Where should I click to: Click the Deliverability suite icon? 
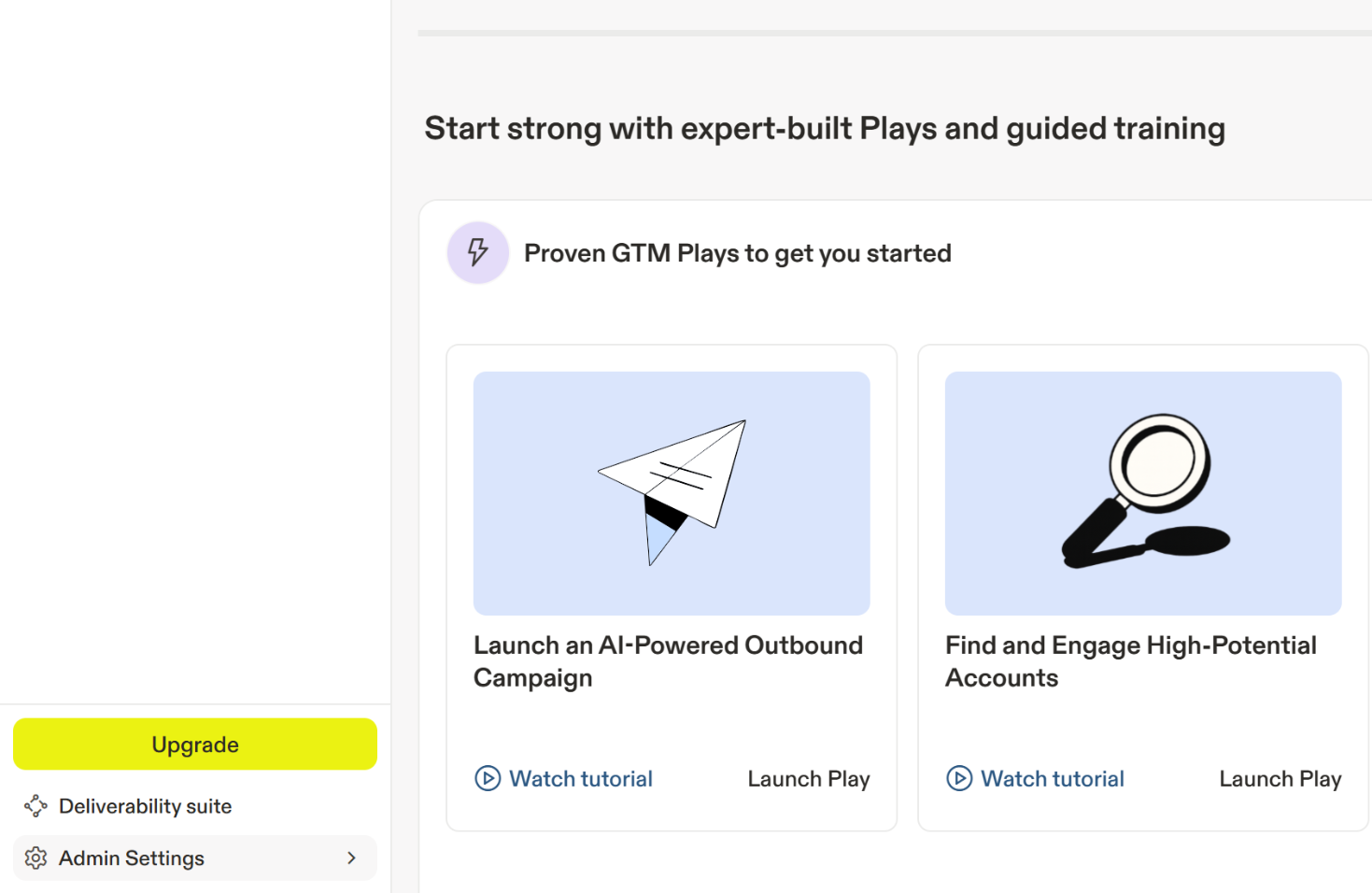coord(35,806)
